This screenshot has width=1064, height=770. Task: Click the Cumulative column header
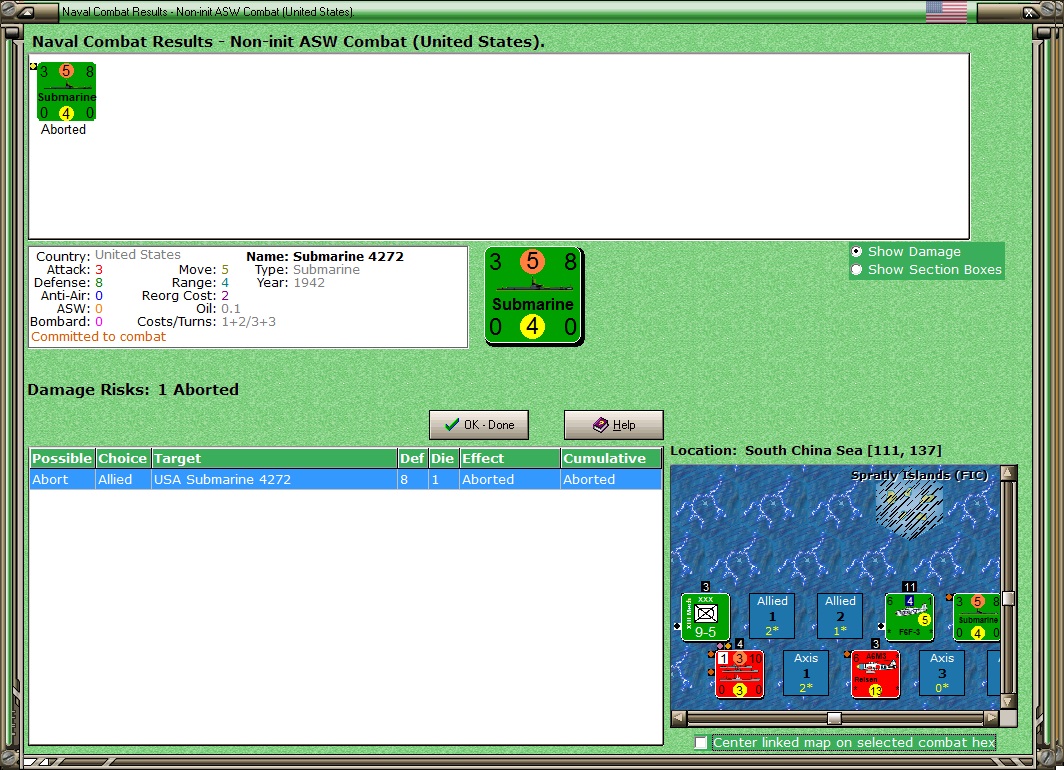[x=611, y=459]
